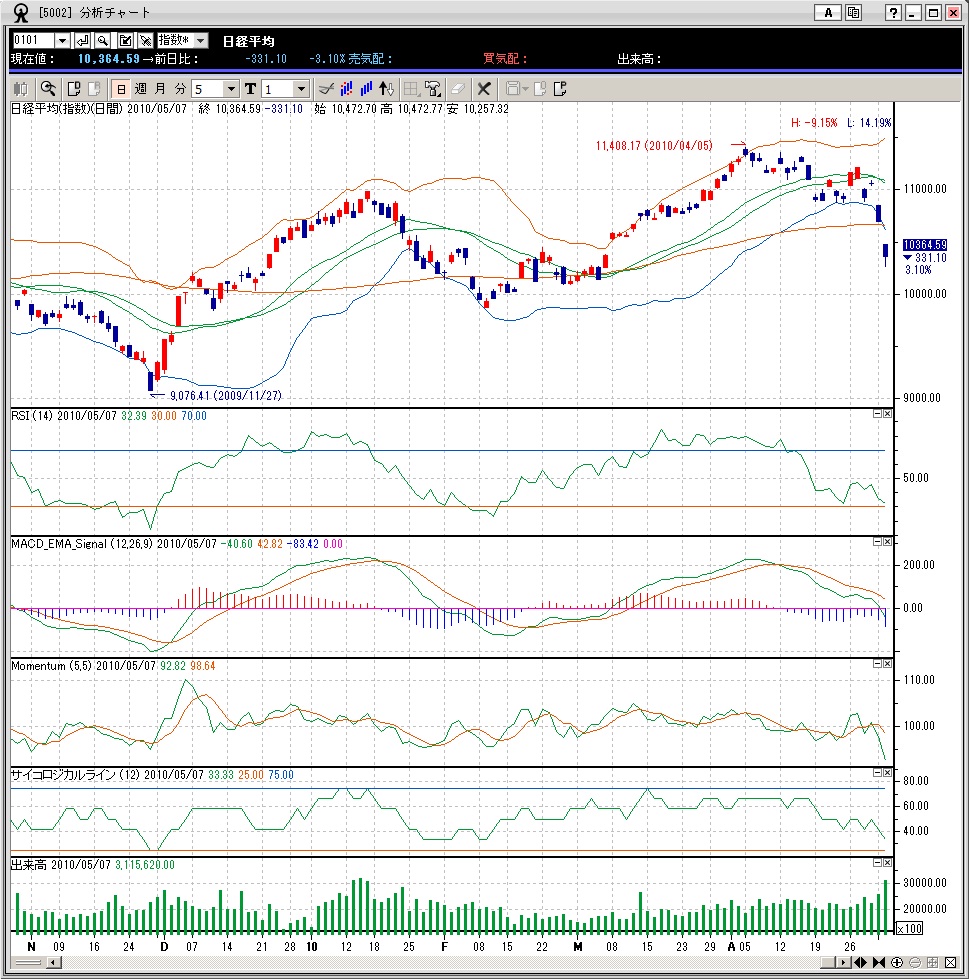
Task: Minimize the サイコロジカルライン panel
Action: 877,772
